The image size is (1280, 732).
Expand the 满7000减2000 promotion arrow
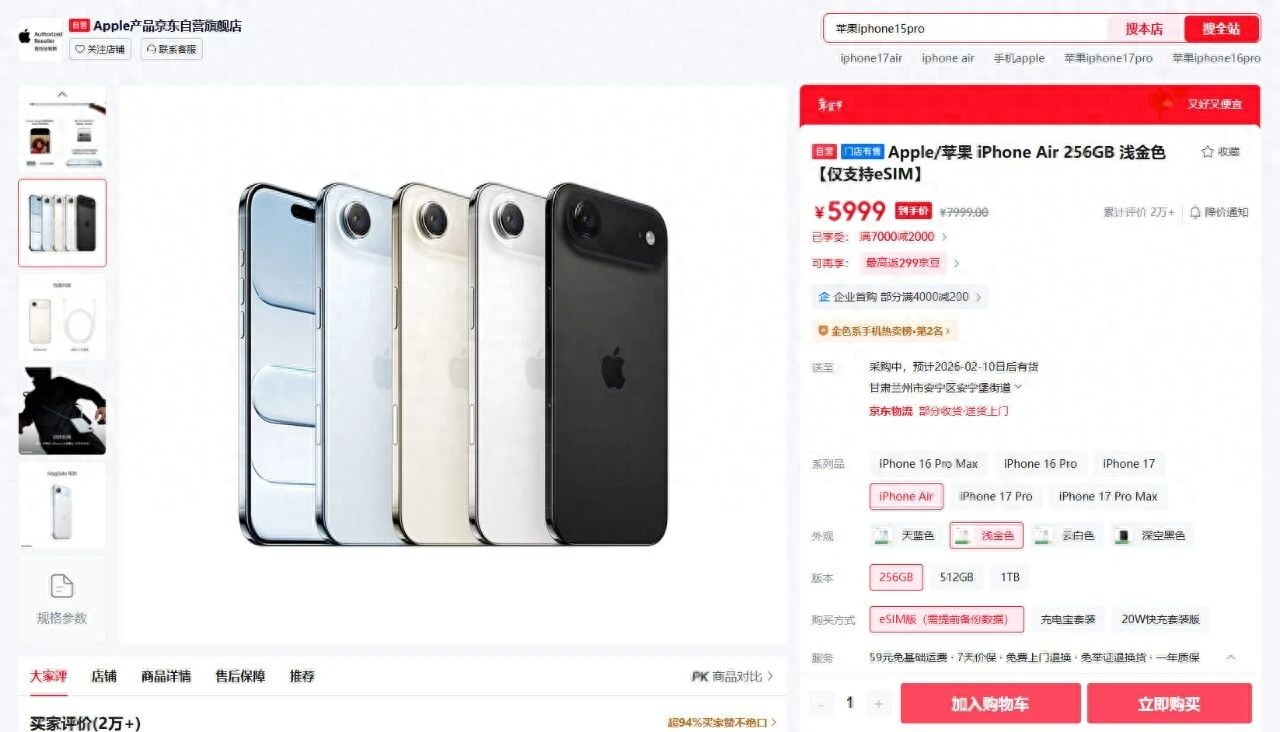point(945,237)
